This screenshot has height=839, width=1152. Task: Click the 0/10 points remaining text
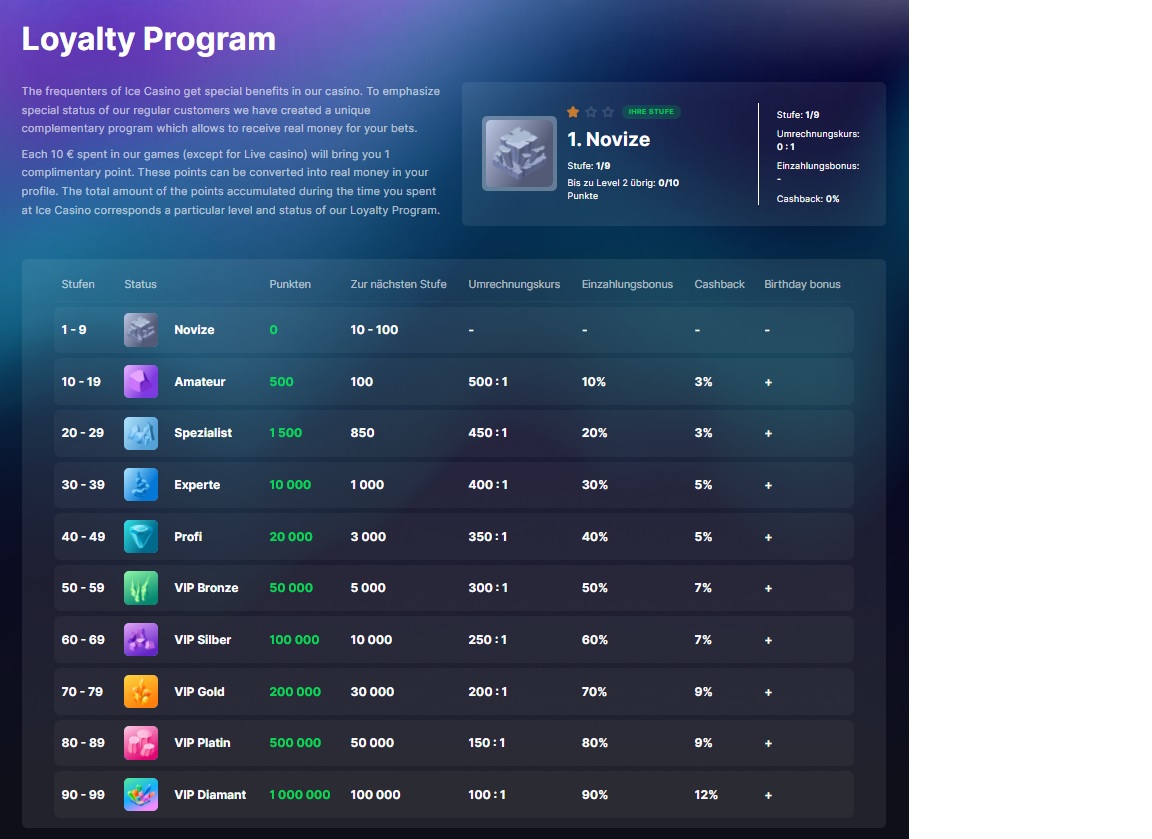point(669,182)
